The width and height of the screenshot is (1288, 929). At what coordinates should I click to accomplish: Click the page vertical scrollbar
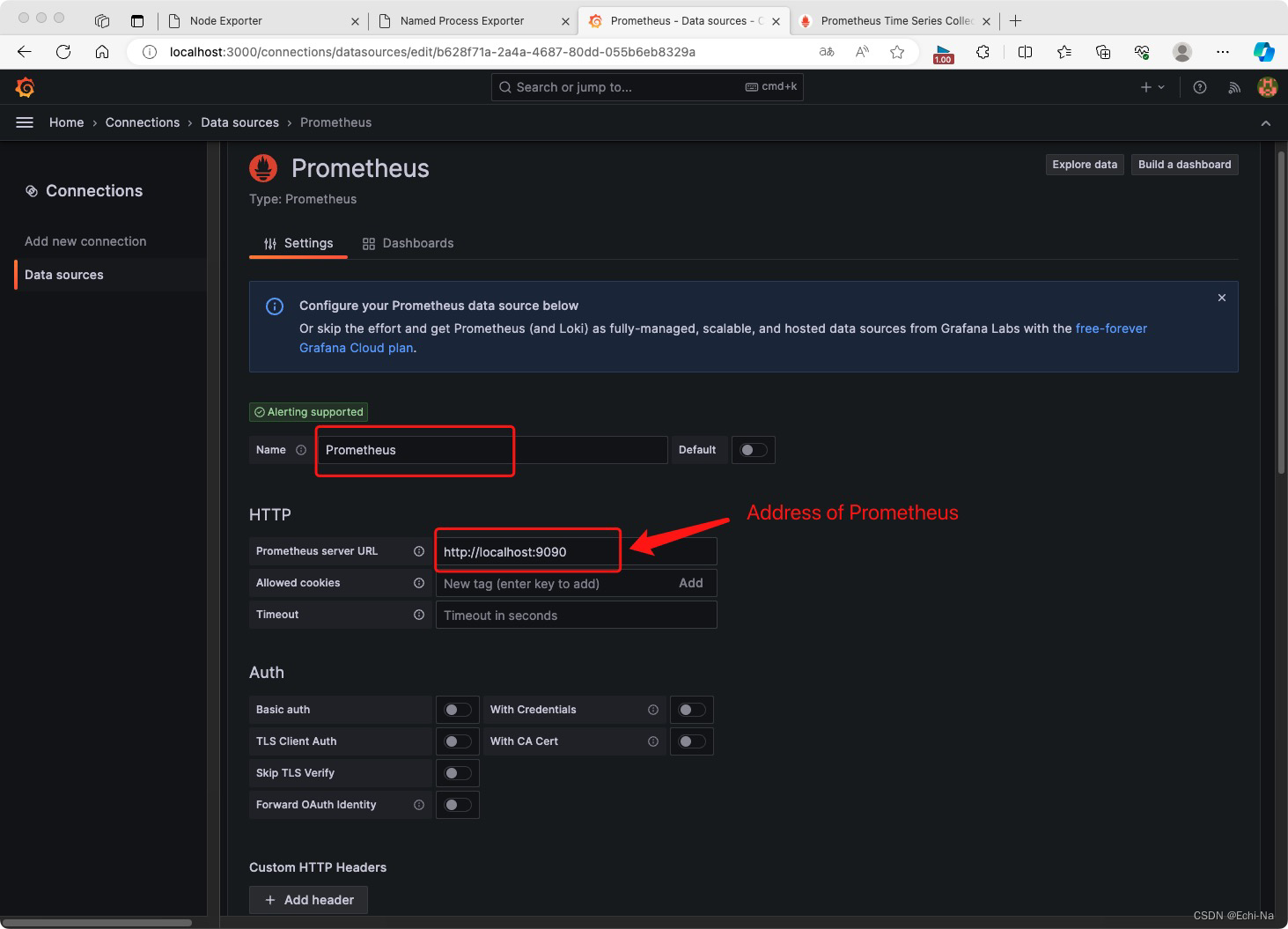pyautogui.click(x=1281, y=313)
